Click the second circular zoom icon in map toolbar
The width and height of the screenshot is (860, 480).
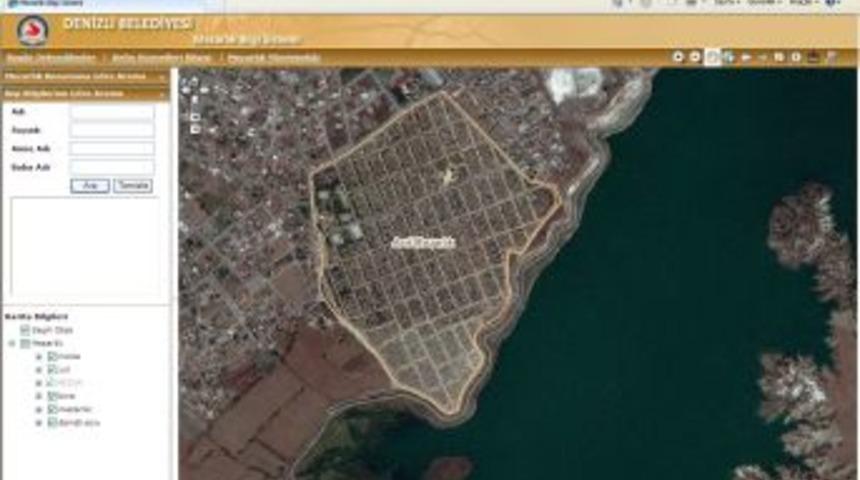[694, 57]
